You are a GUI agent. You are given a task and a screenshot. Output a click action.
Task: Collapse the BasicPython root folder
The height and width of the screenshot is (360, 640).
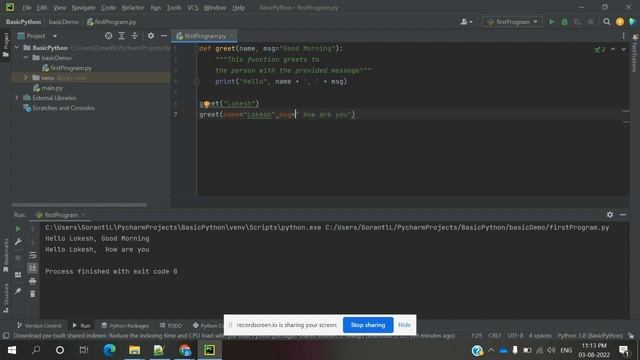[x=17, y=48]
